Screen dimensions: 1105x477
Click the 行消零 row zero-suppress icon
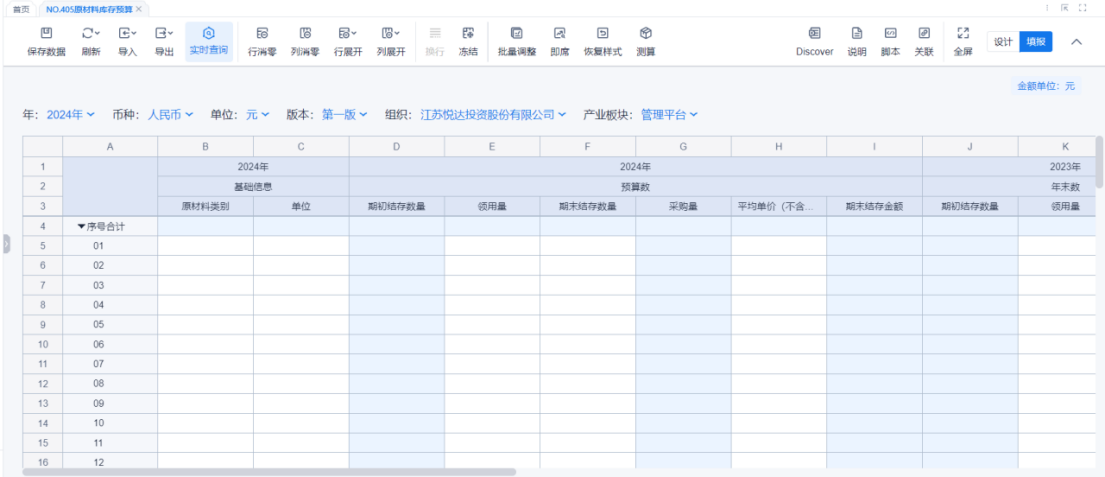(x=262, y=34)
